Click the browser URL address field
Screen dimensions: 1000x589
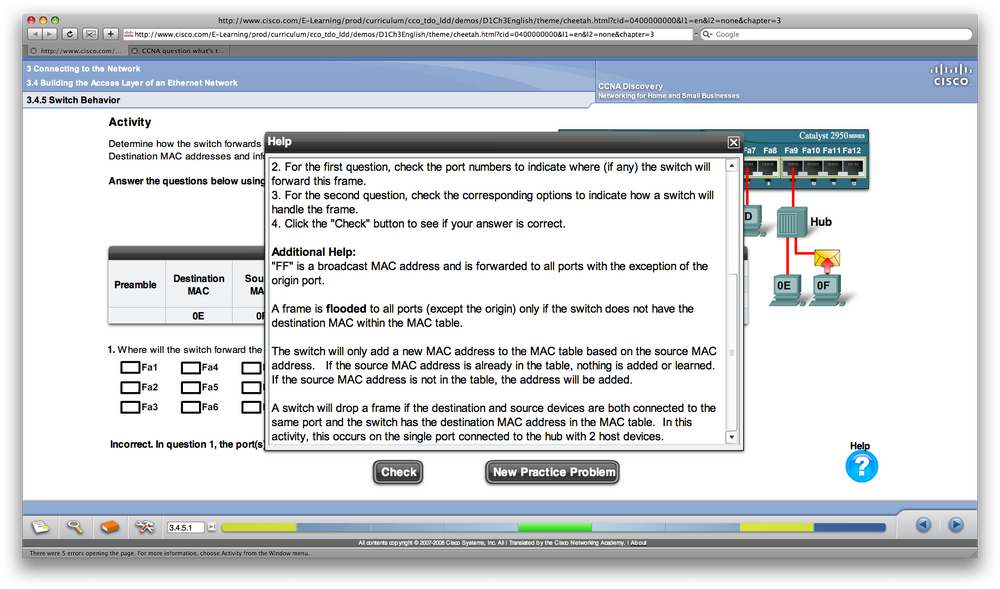408,34
